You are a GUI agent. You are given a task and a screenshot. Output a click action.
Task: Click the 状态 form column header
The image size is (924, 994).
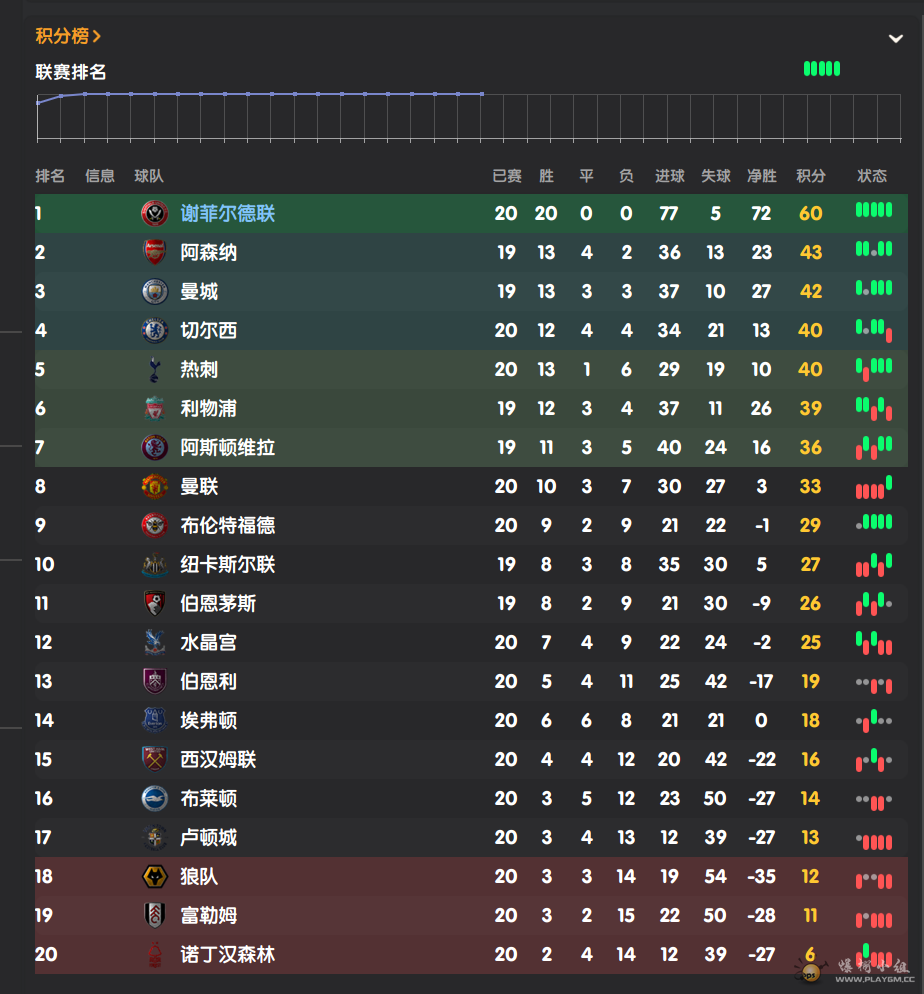[871, 176]
